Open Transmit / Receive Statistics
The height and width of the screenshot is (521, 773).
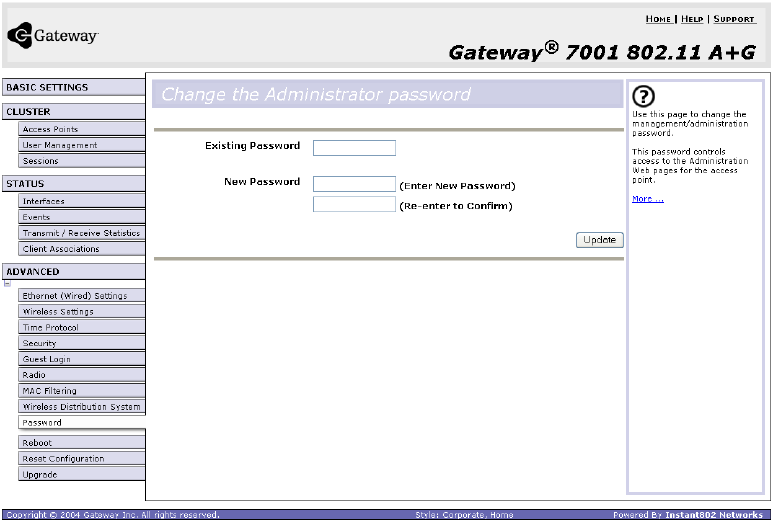click(x=82, y=233)
